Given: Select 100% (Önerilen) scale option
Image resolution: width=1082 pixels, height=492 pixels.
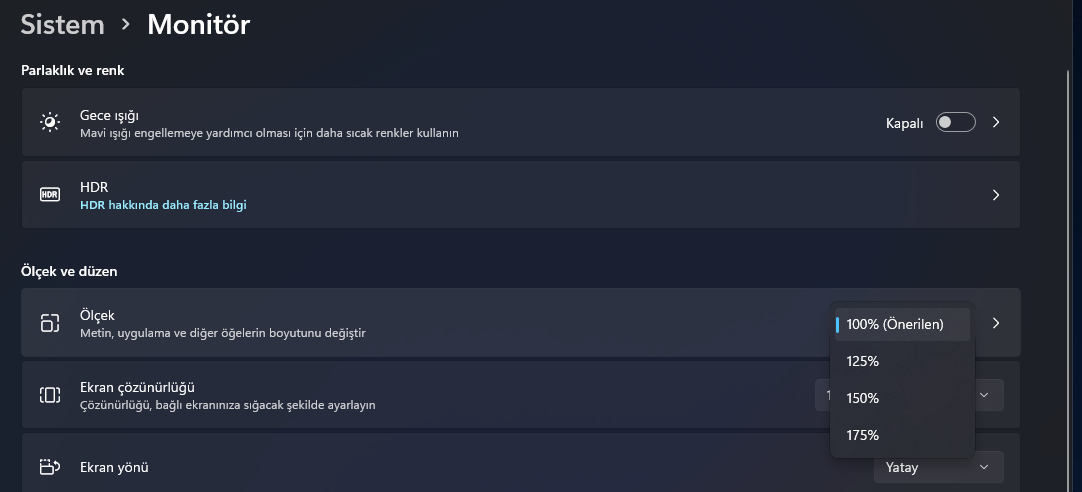Looking at the screenshot, I should 895,324.
